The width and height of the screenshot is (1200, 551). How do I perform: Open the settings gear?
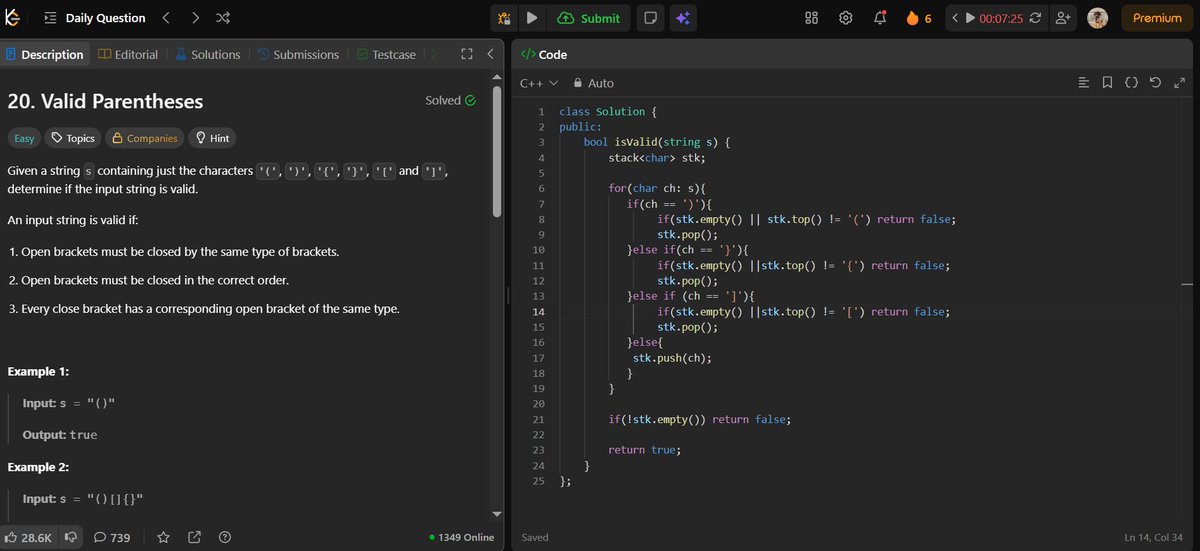point(846,18)
